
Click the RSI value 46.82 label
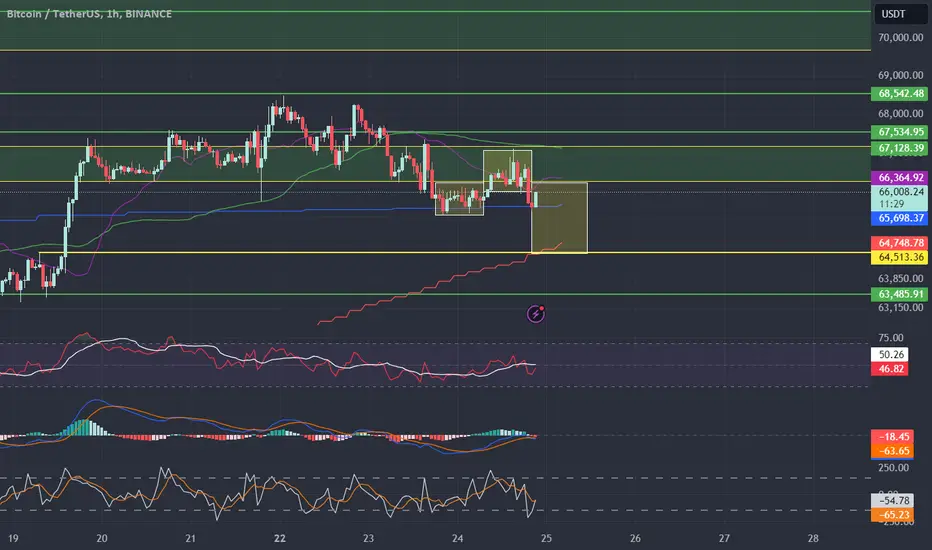click(890, 369)
